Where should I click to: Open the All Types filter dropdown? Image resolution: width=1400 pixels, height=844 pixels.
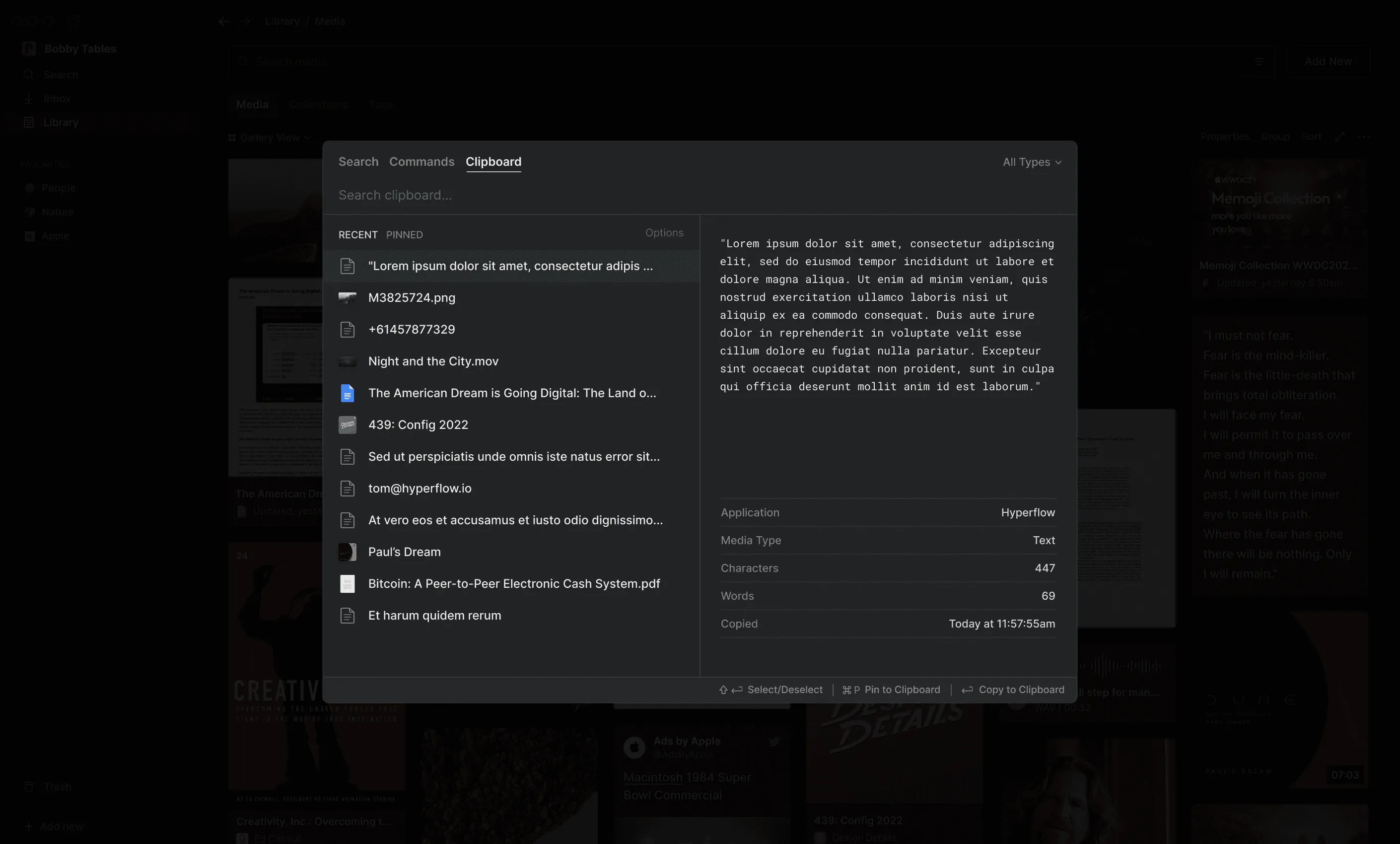click(1032, 162)
